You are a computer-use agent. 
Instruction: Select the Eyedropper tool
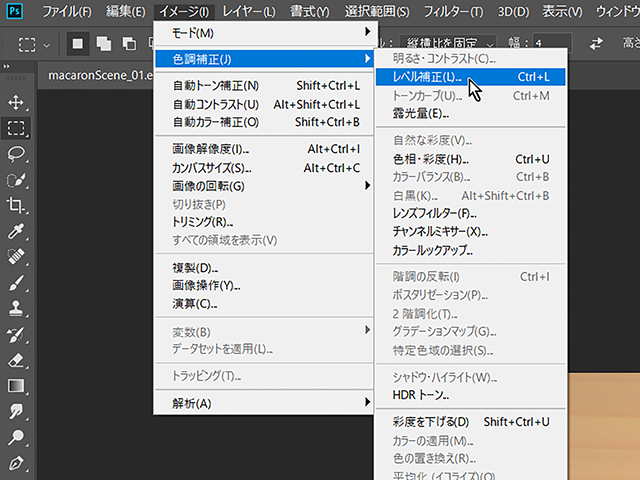click(x=16, y=231)
